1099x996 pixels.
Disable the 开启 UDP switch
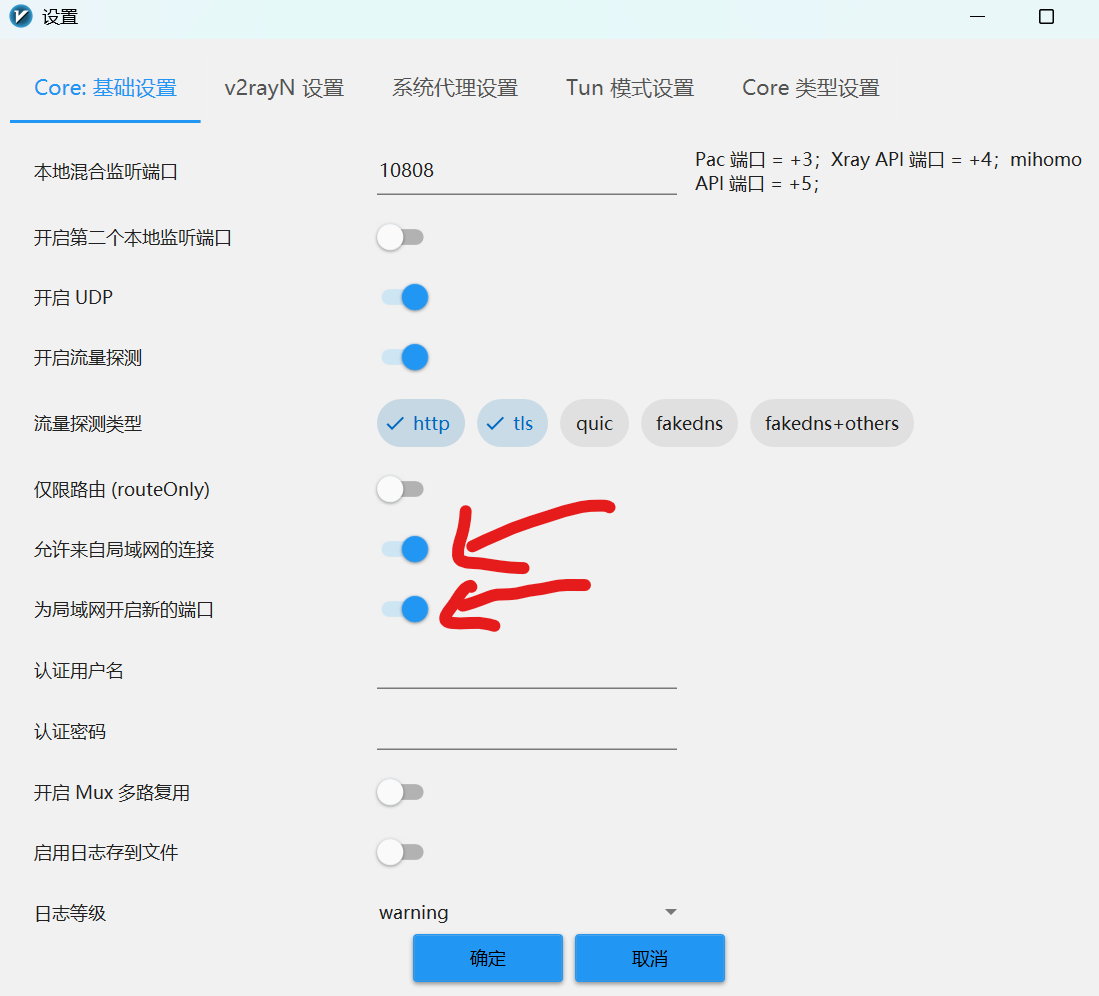404,298
